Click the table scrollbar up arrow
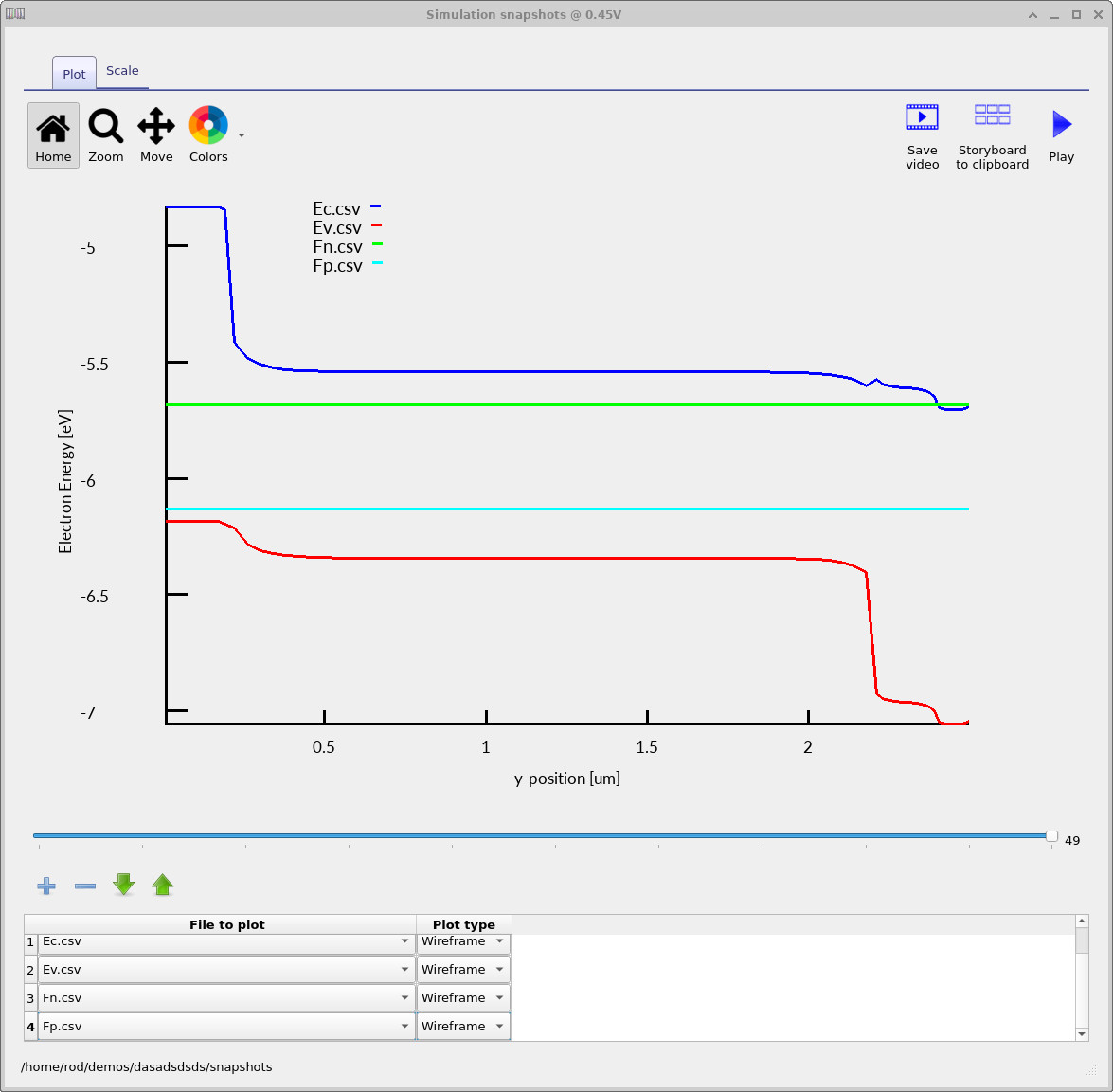The image size is (1113, 1092). point(1082,922)
